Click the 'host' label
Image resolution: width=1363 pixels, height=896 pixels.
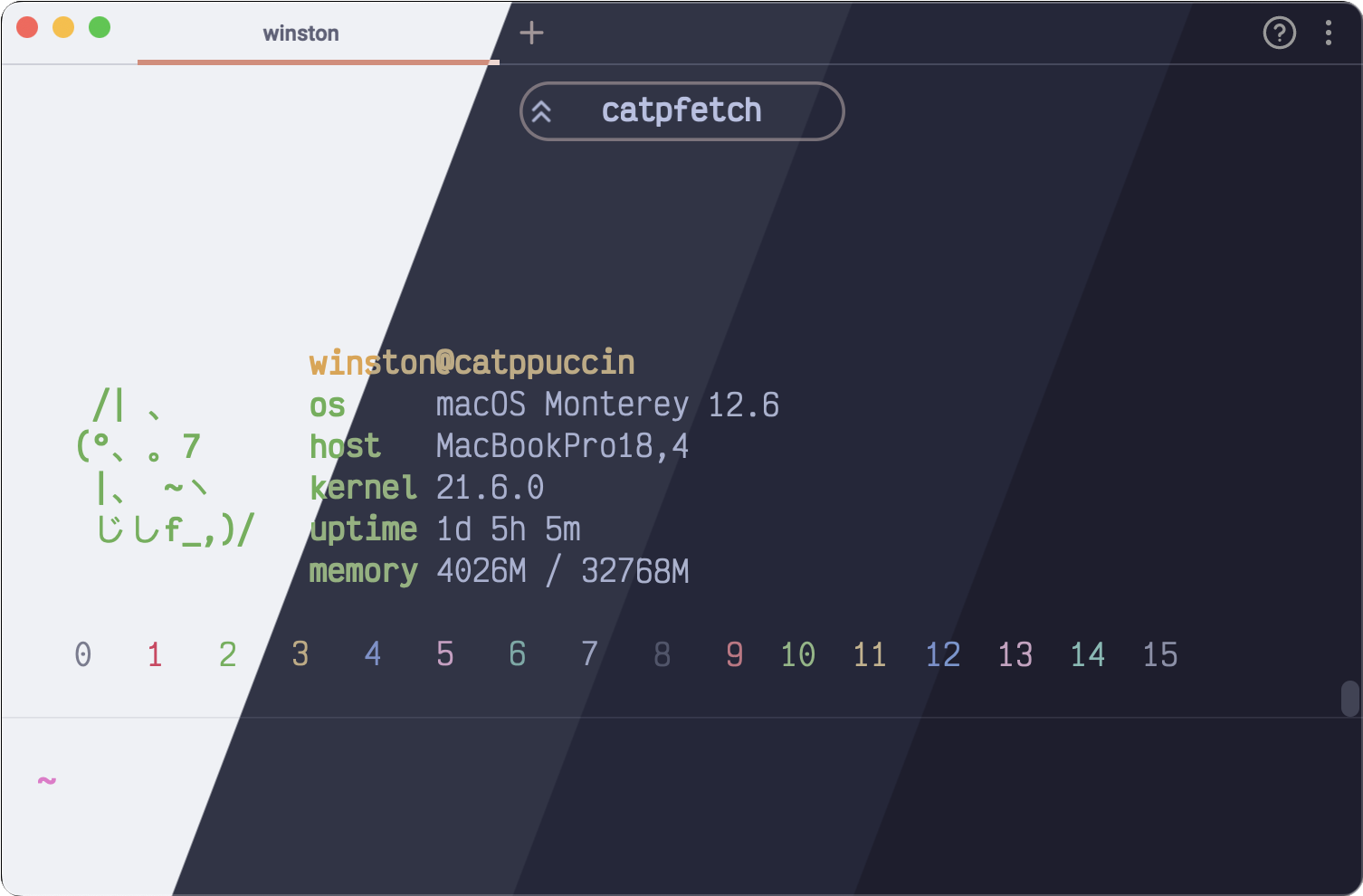345,446
